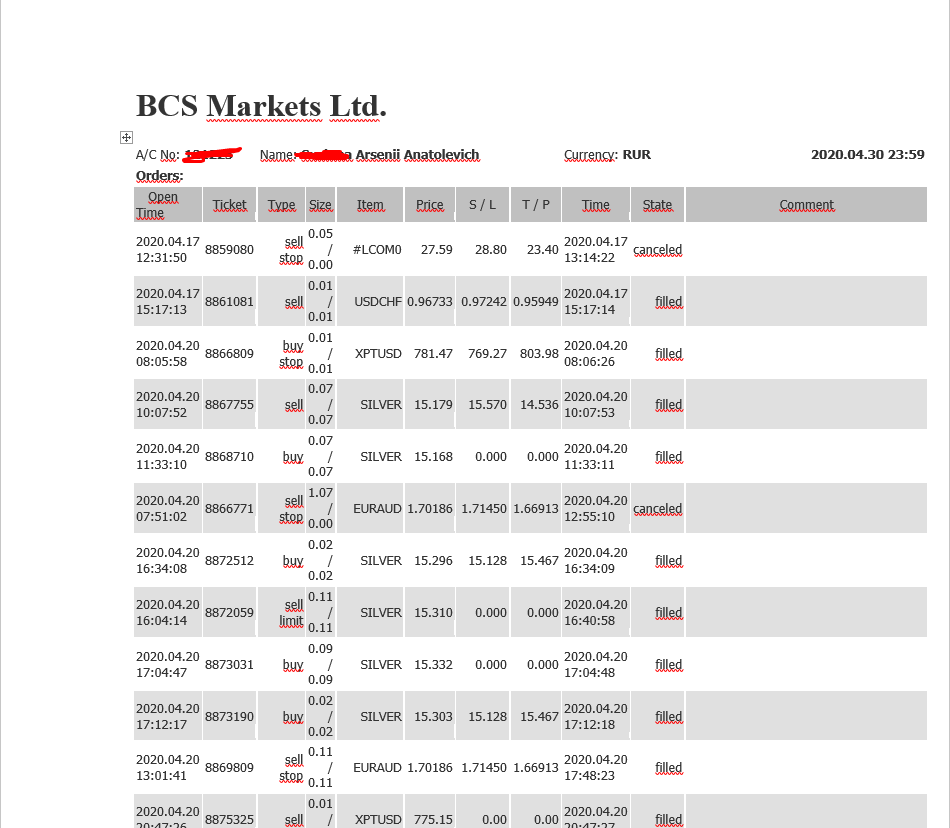Viewport: 950px width, 828px height.
Task: Click canceled state of order 8859080
Action: [x=657, y=250]
